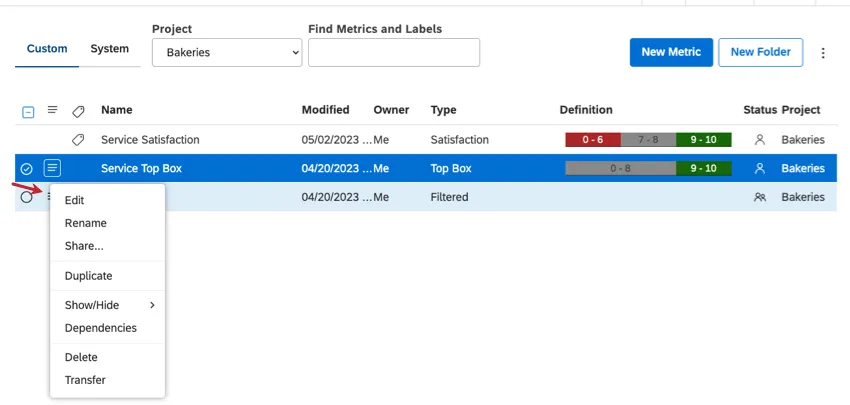Toggle the select-all checkbox in table header
The image size is (850, 405).
[28, 111]
